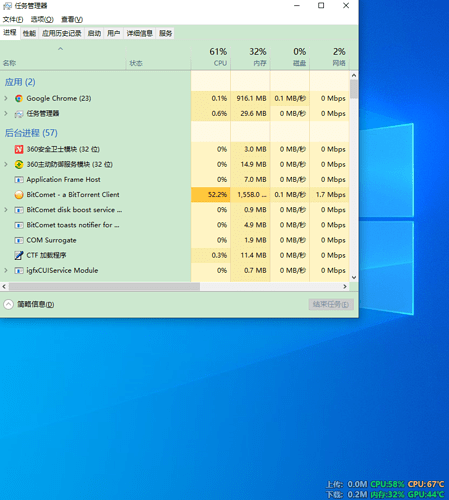The height and width of the screenshot is (500, 449).
Task: Click the 360主动防御服务模块 green icon
Action: [19, 164]
